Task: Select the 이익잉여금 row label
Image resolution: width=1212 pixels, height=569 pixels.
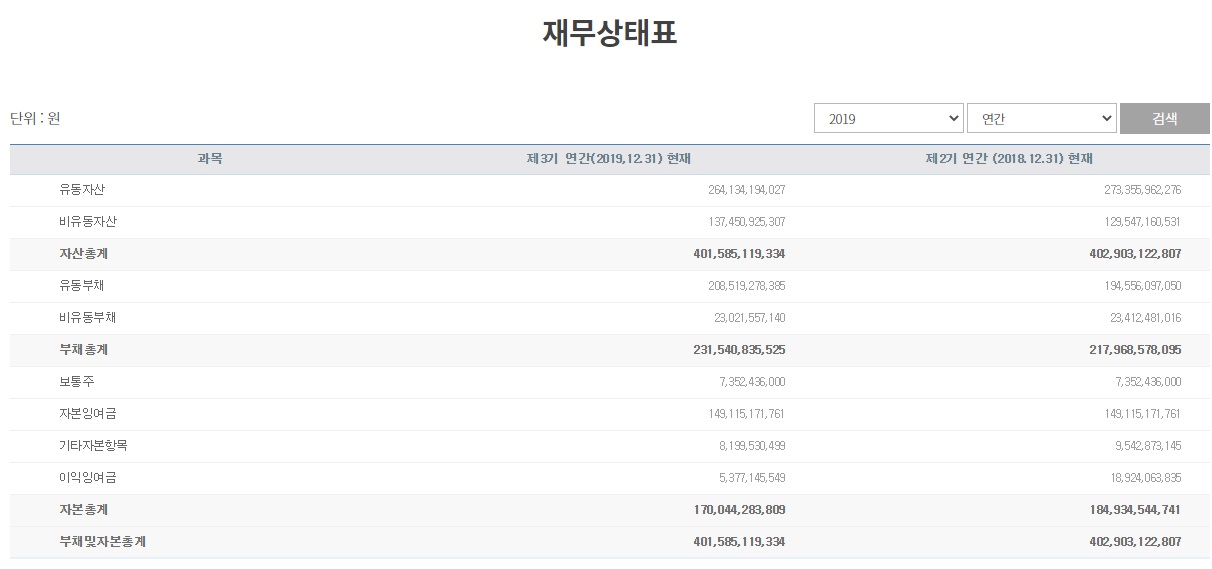Action: pos(88,478)
